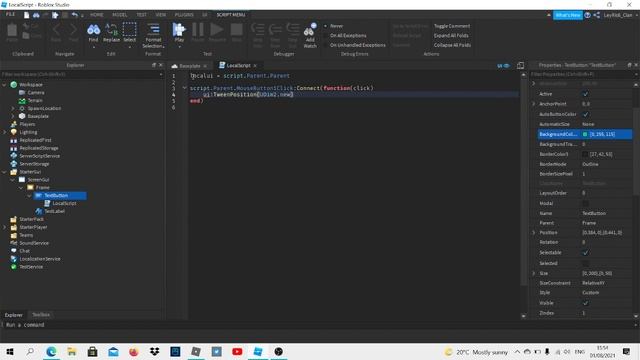The image size is (640, 360).
Task: Click BackgroundColor3 green color swatch
Action: (585, 134)
